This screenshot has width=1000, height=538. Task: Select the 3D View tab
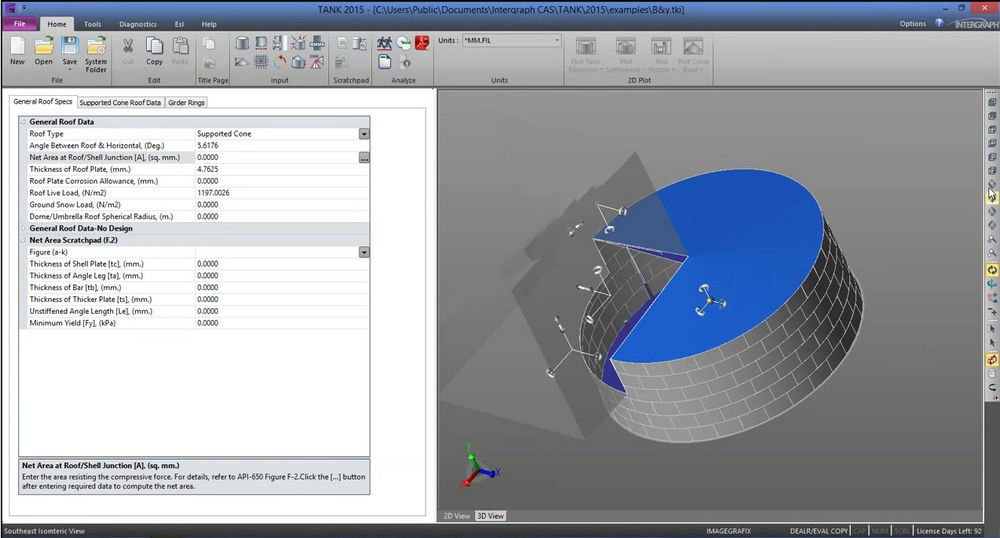coord(490,516)
